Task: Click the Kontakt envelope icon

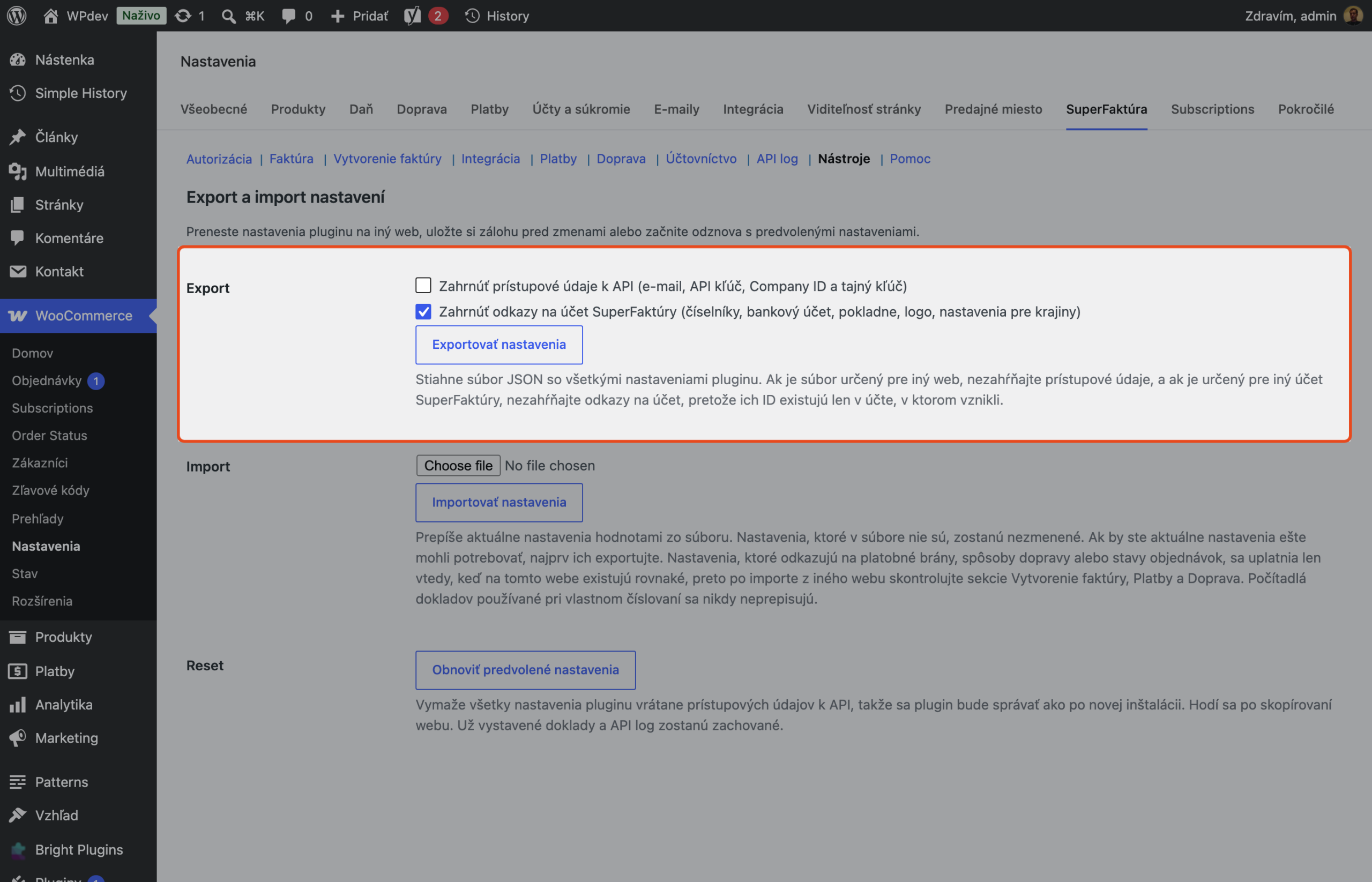Action: tap(18, 271)
